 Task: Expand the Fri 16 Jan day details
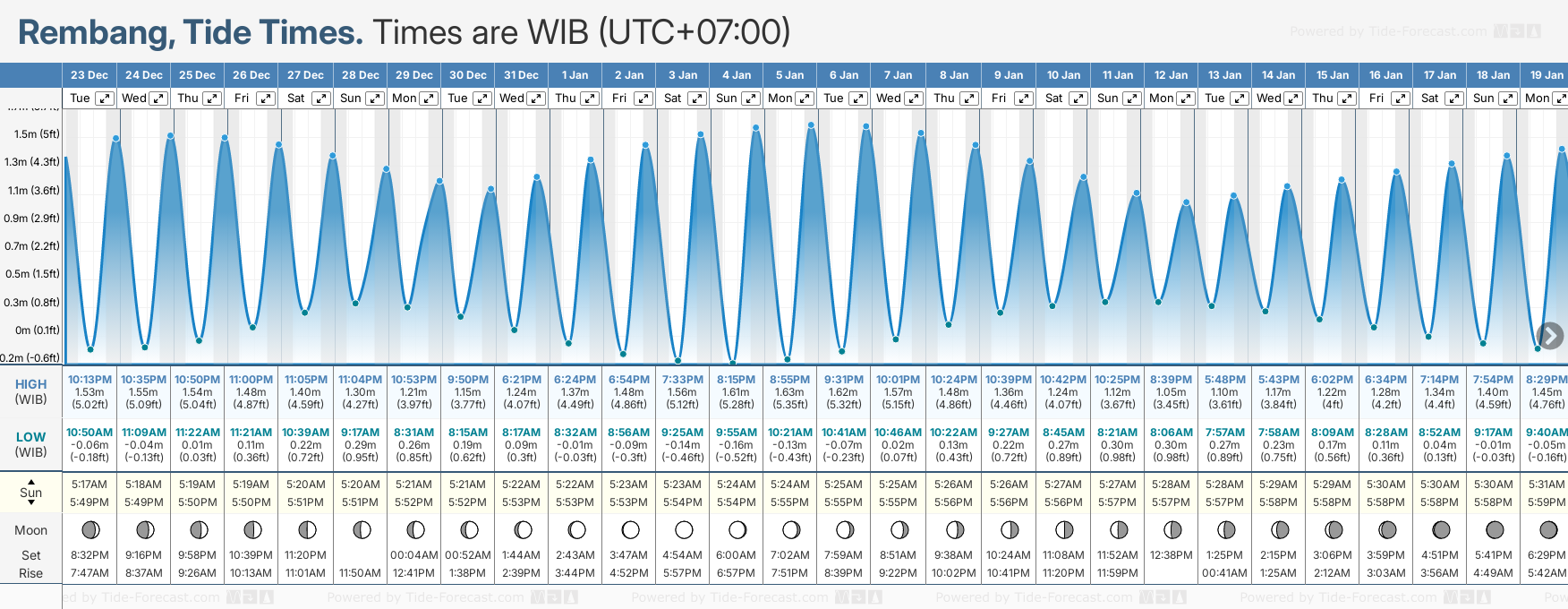pyautogui.click(x=1401, y=99)
